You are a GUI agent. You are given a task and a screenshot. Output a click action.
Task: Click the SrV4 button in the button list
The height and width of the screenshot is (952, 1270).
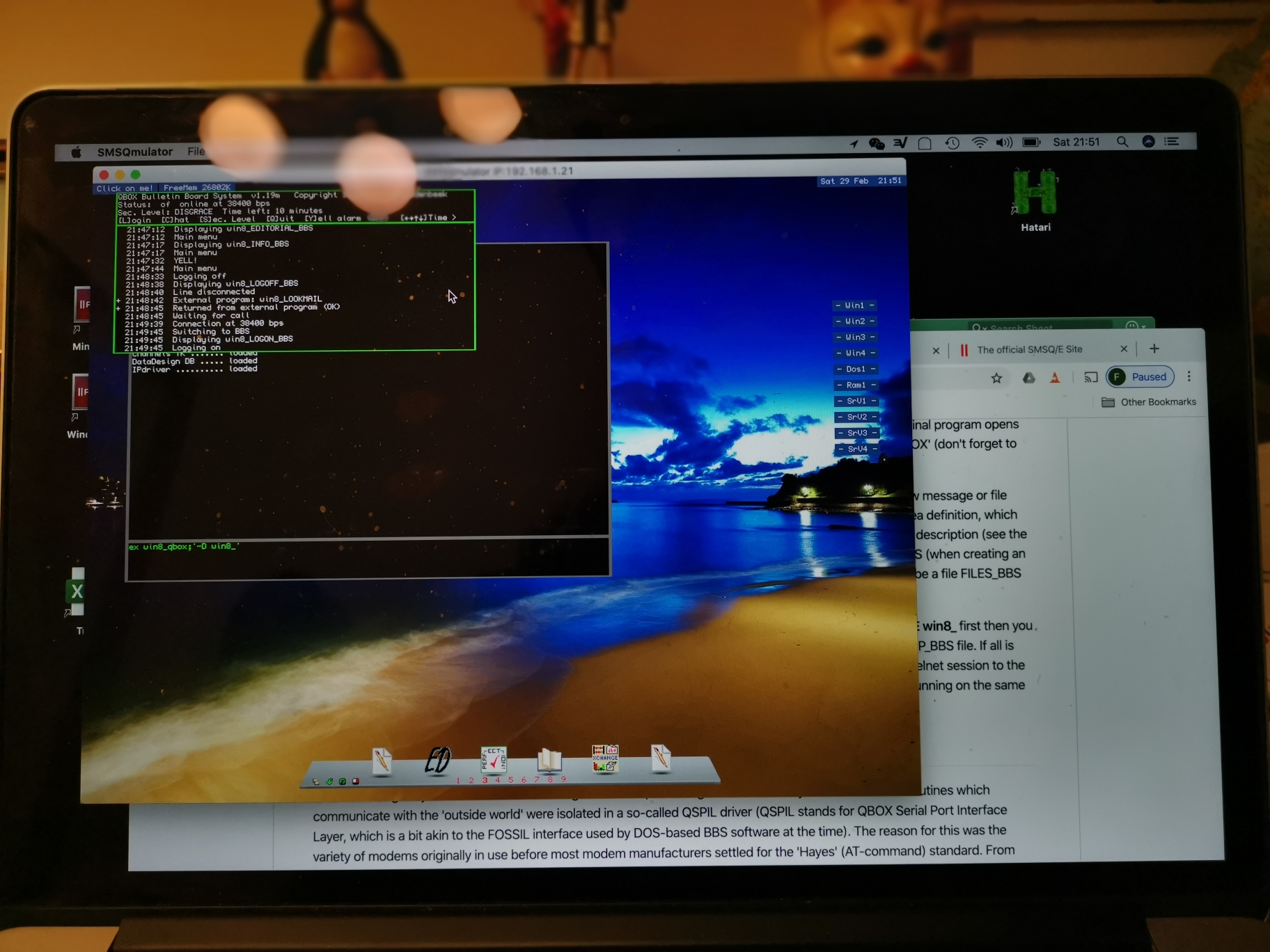click(x=858, y=450)
